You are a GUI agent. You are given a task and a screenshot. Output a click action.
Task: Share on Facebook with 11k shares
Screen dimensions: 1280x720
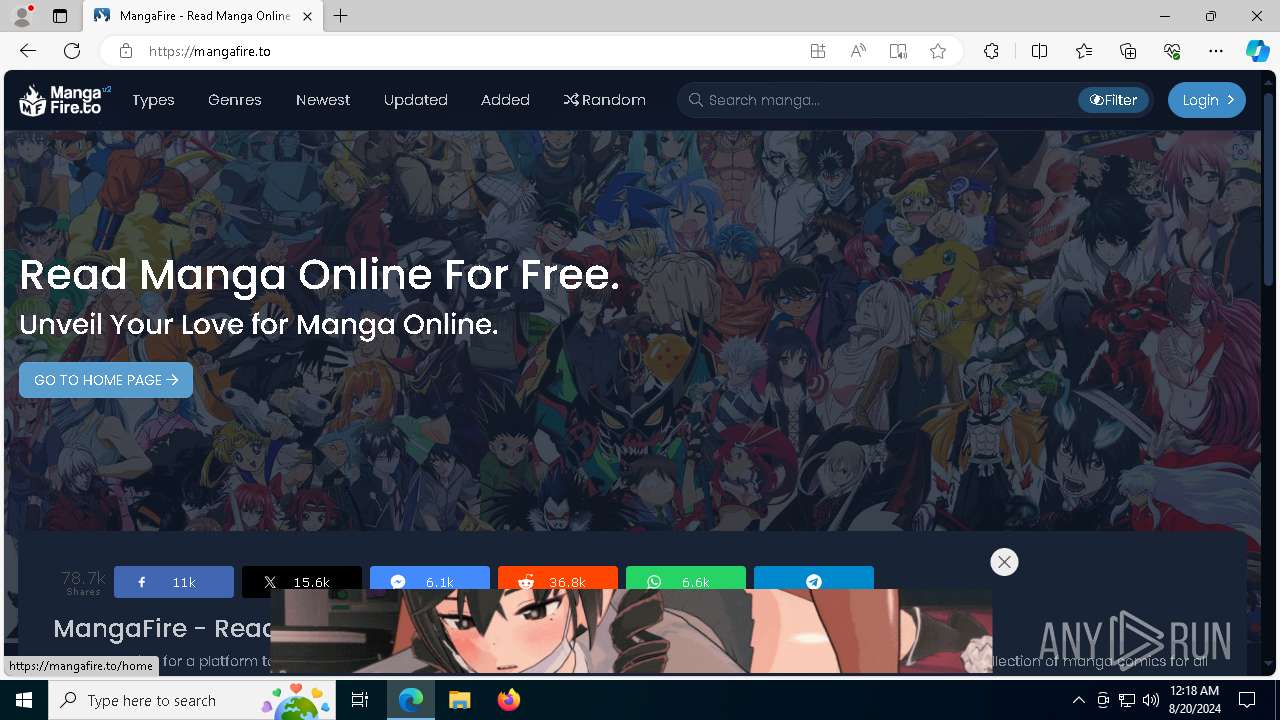(x=174, y=582)
